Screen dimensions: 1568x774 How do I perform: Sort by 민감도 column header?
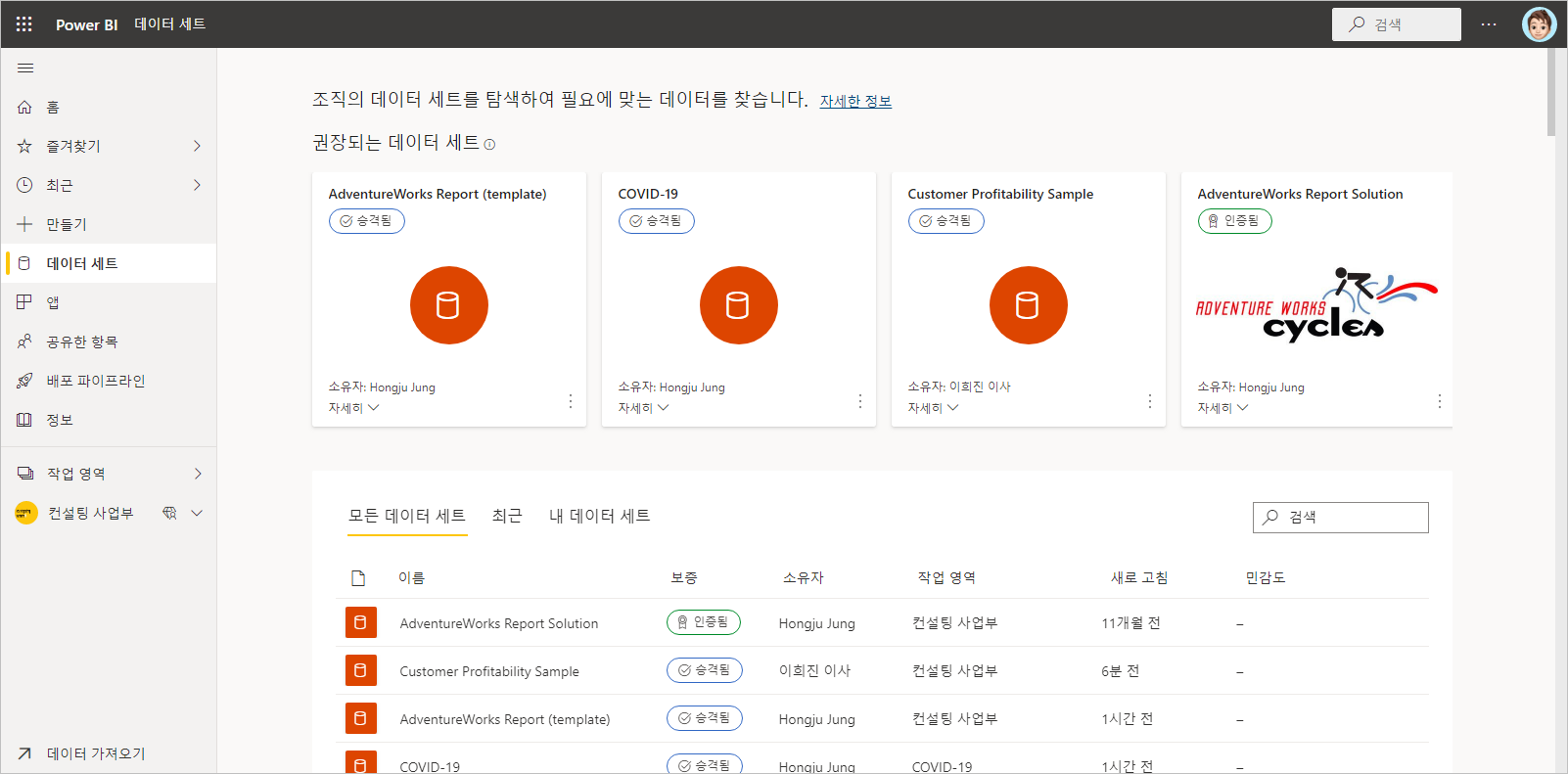point(1265,578)
